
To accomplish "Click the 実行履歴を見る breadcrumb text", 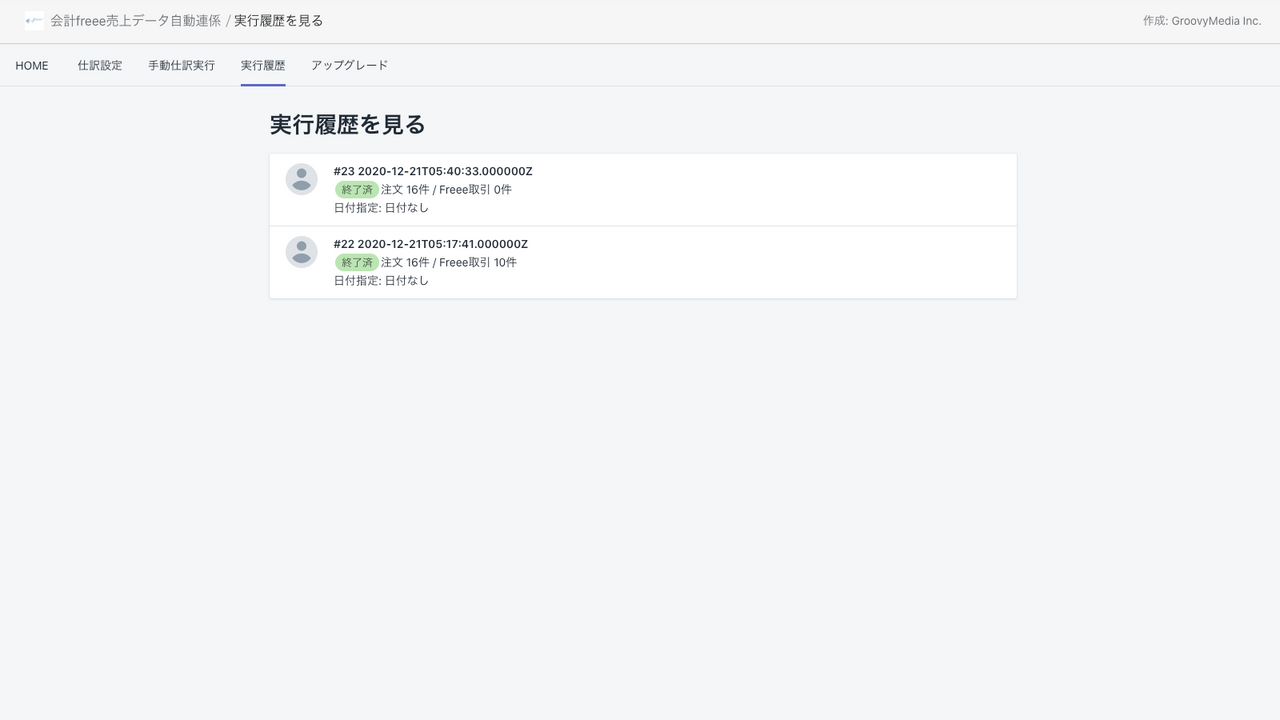I will pyautogui.click(x=279, y=21).
